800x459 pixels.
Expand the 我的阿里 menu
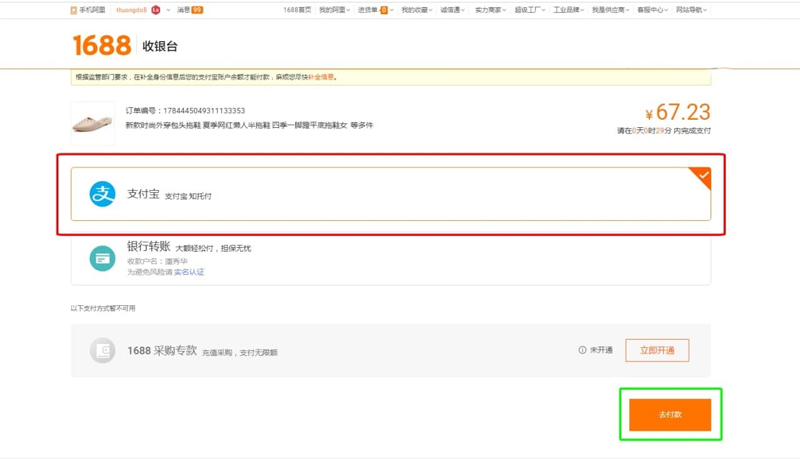pyautogui.click(x=335, y=10)
